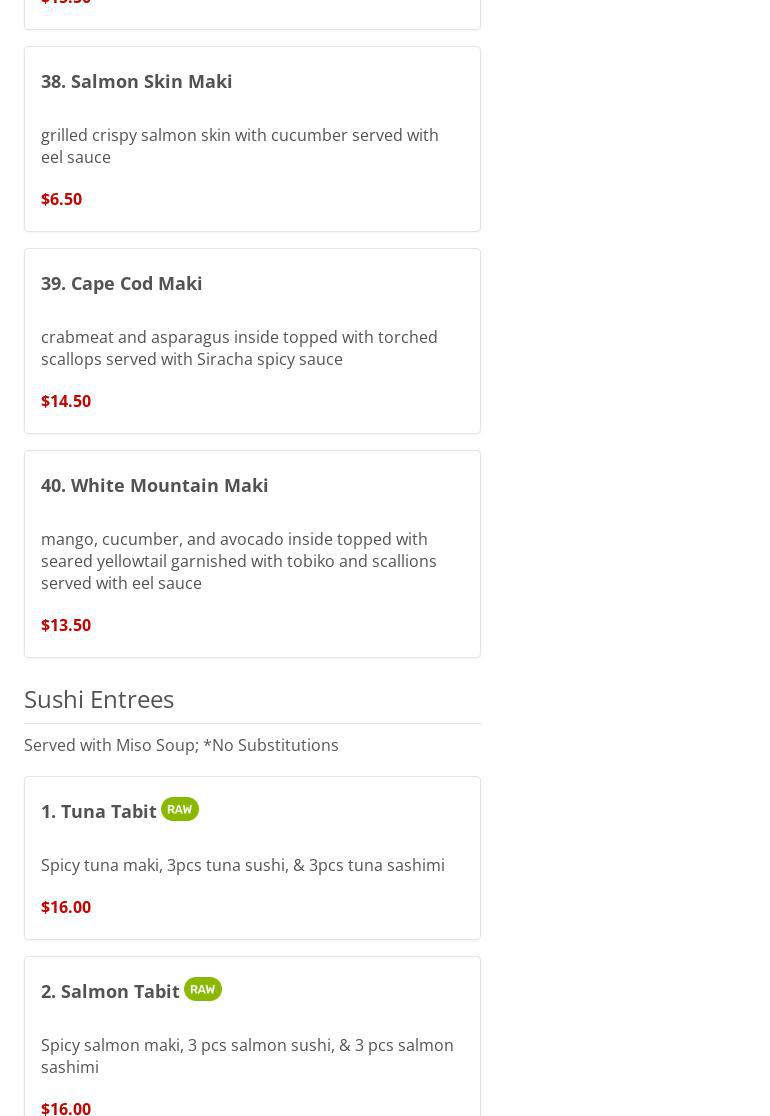
Task: Click the White Mountain Maki description
Action: pos(239,561)
